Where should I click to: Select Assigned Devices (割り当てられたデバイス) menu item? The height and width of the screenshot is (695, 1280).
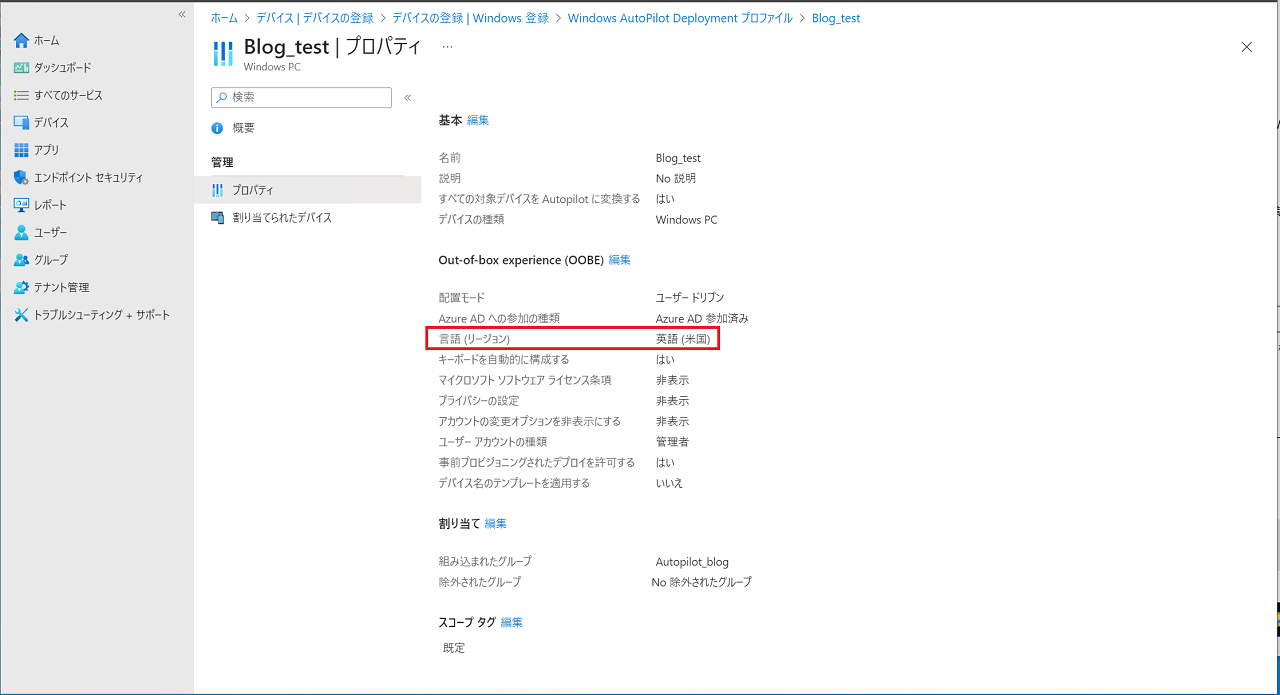point(281,217)
